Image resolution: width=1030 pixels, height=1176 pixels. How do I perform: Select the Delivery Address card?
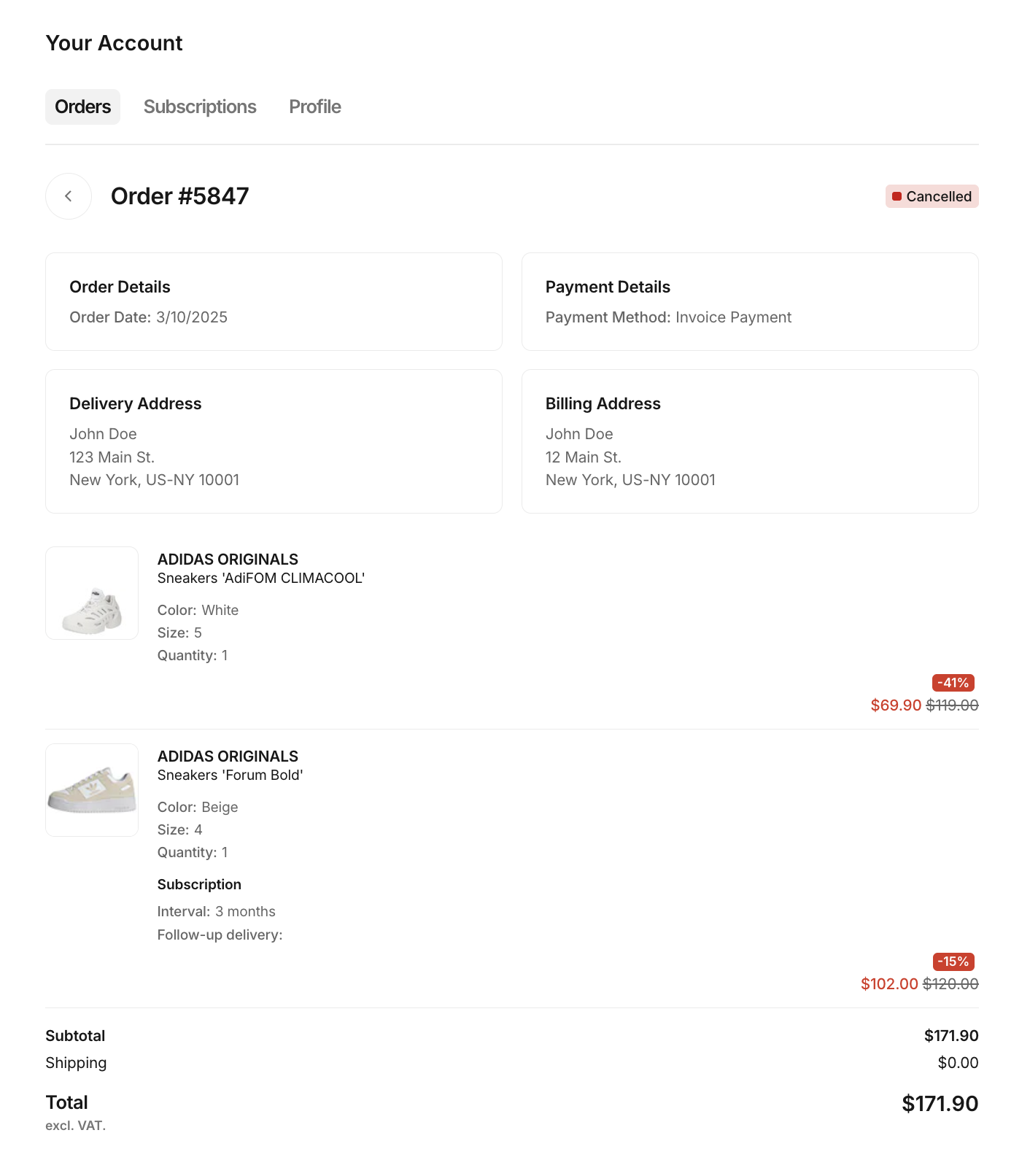point(274,441)
